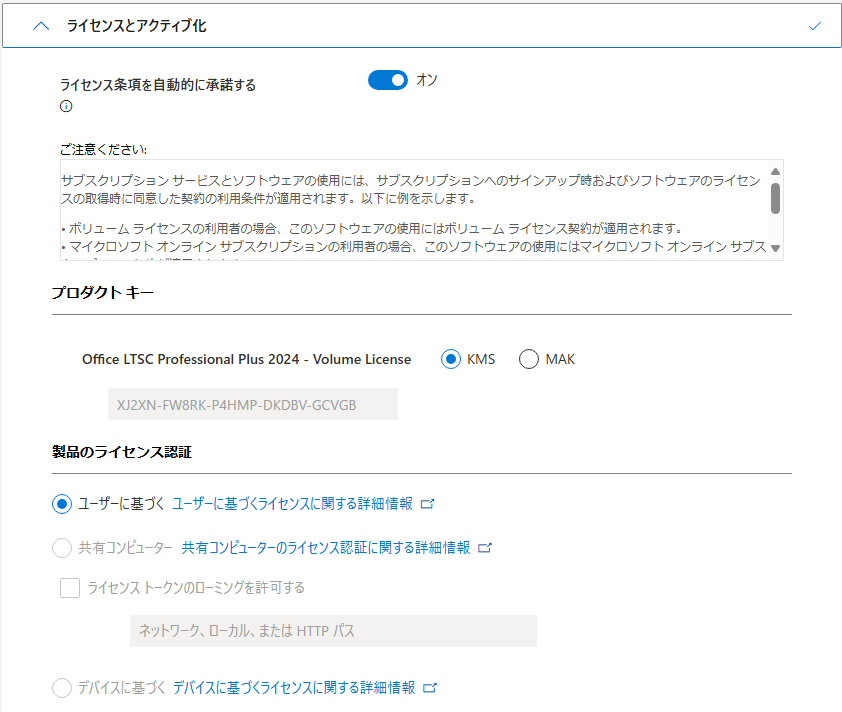Select ユーザーに基づく license activation radio
The image size is (842, 712).
pos(62,504)
